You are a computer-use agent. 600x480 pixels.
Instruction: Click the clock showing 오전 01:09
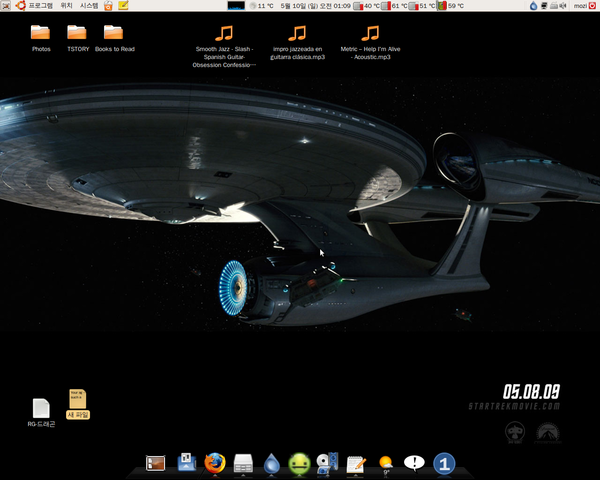[x=315, y=6]
